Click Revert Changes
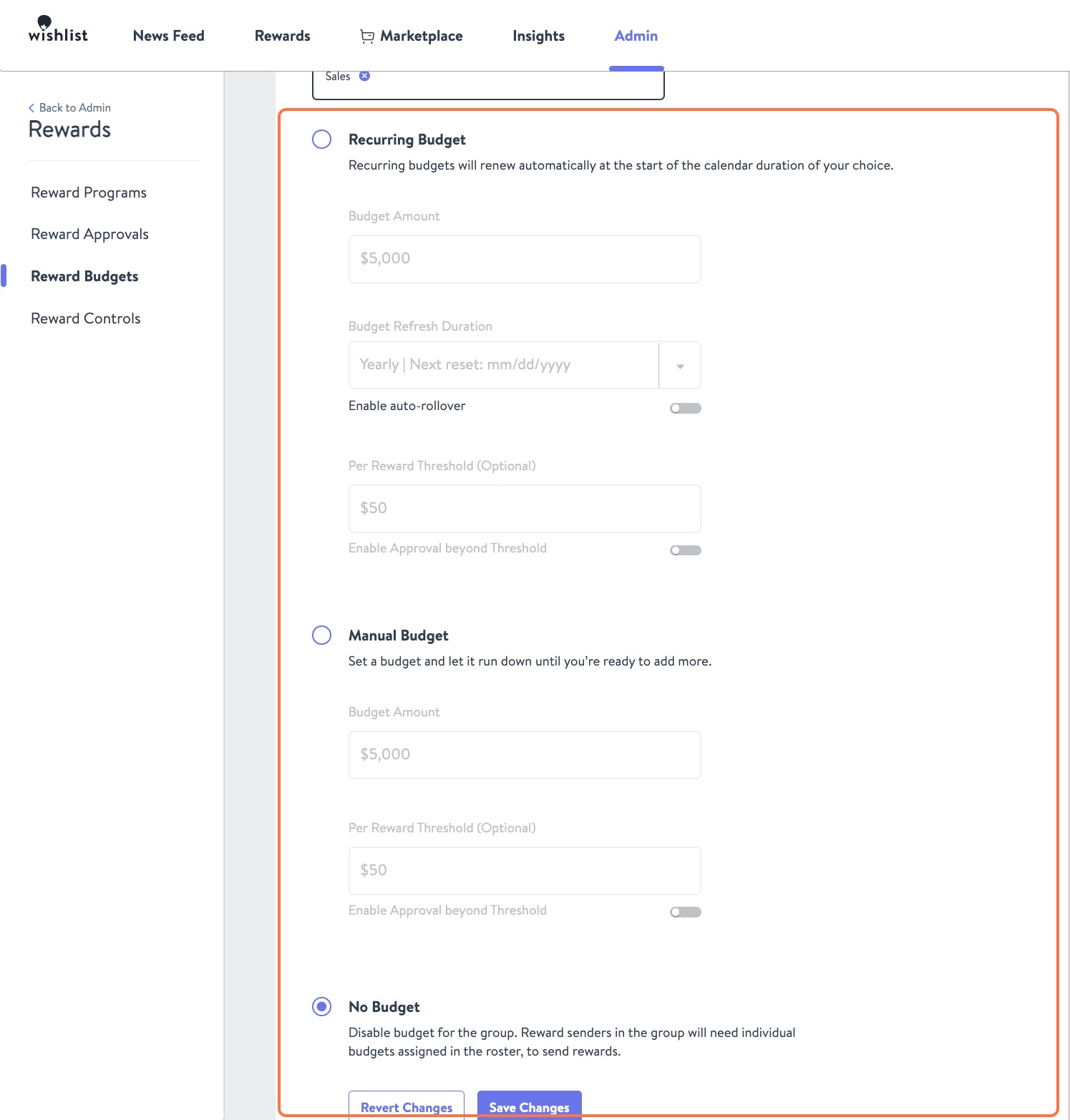The image size is (1070, 1120). coord(406,1106)
